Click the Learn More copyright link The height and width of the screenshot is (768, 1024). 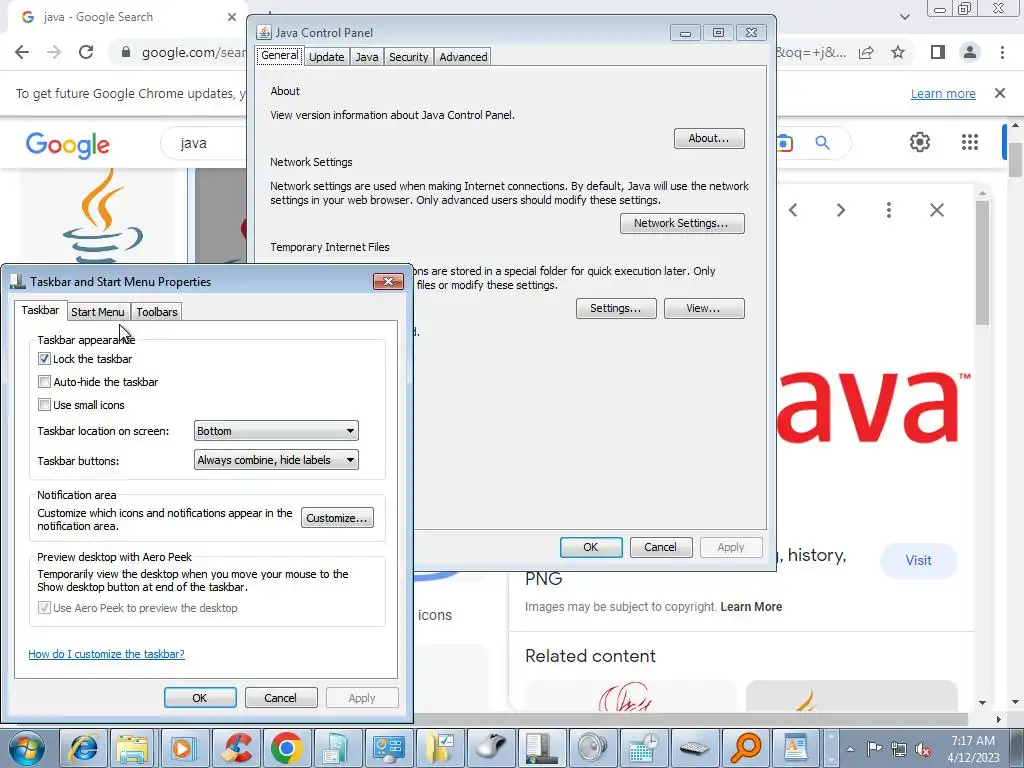[751, 607]
